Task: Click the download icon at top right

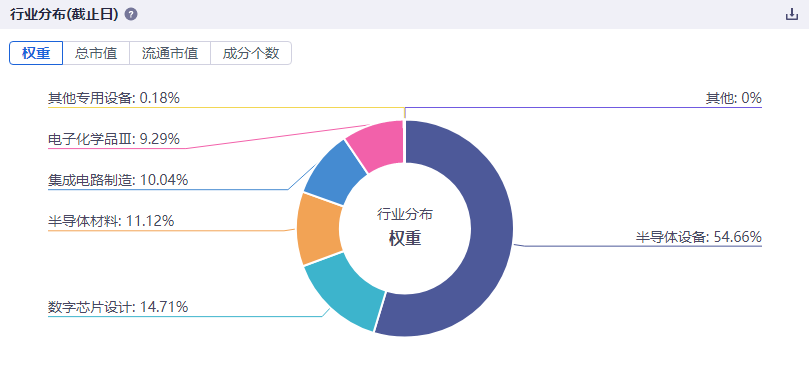Action: point(791,14)
